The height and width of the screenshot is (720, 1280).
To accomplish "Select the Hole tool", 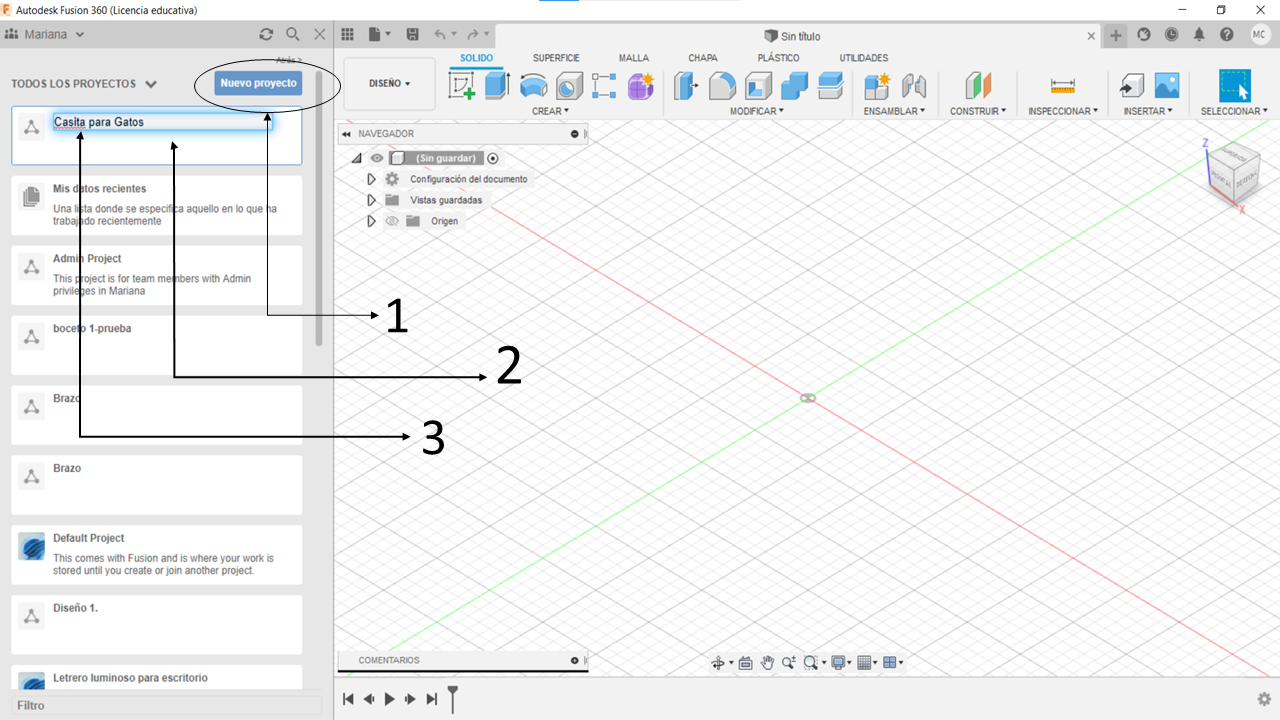I will (569, 86).
